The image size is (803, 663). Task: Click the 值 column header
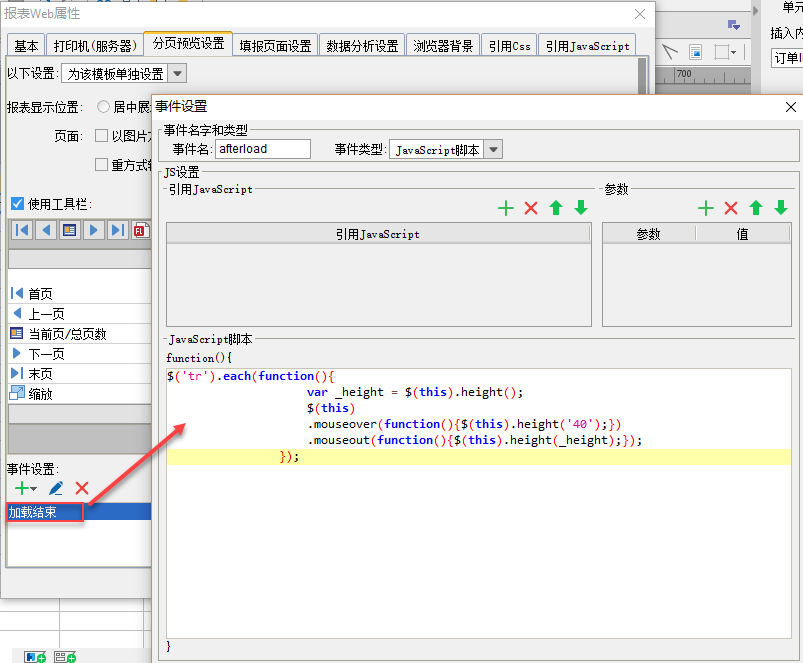(743, 234)
